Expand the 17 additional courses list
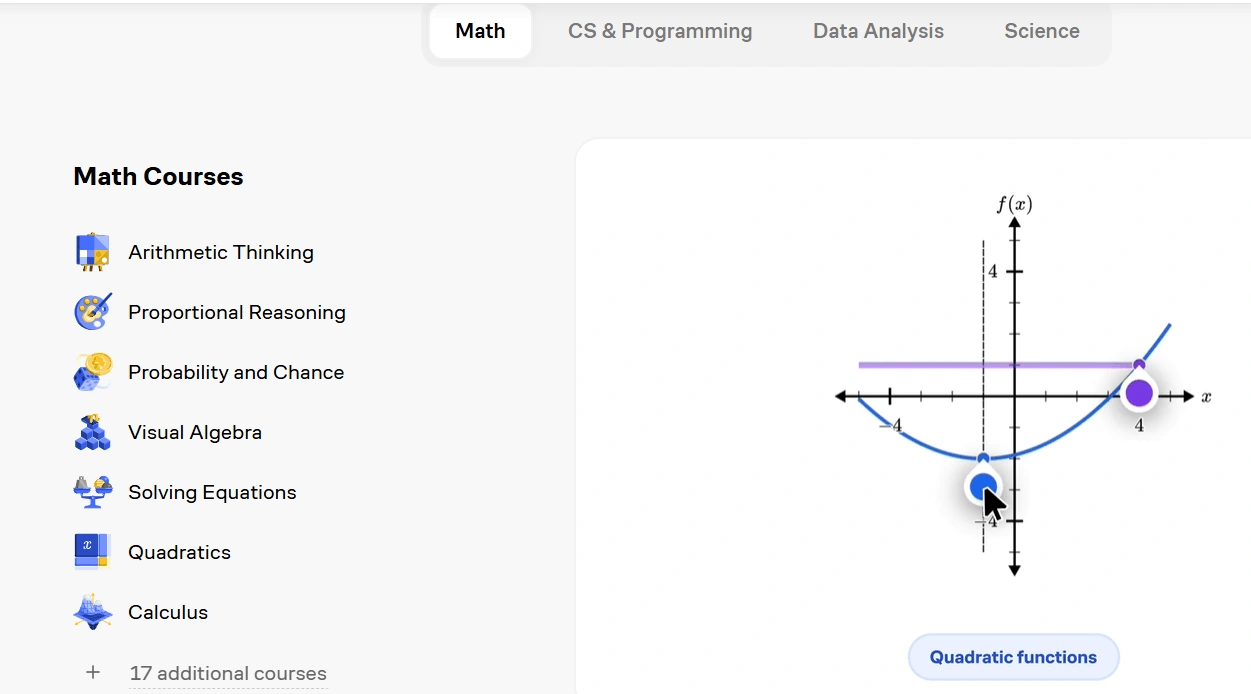The height and width of the screenshot is (694, 1251). [228, 673]
